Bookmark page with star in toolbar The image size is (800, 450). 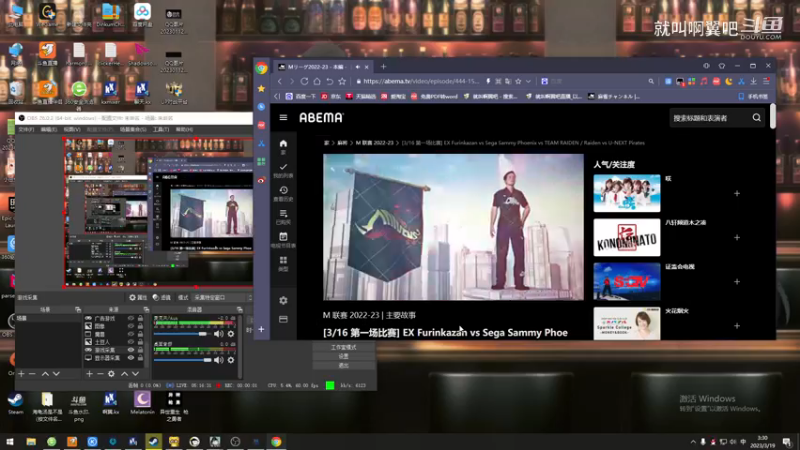coord(342,81)
